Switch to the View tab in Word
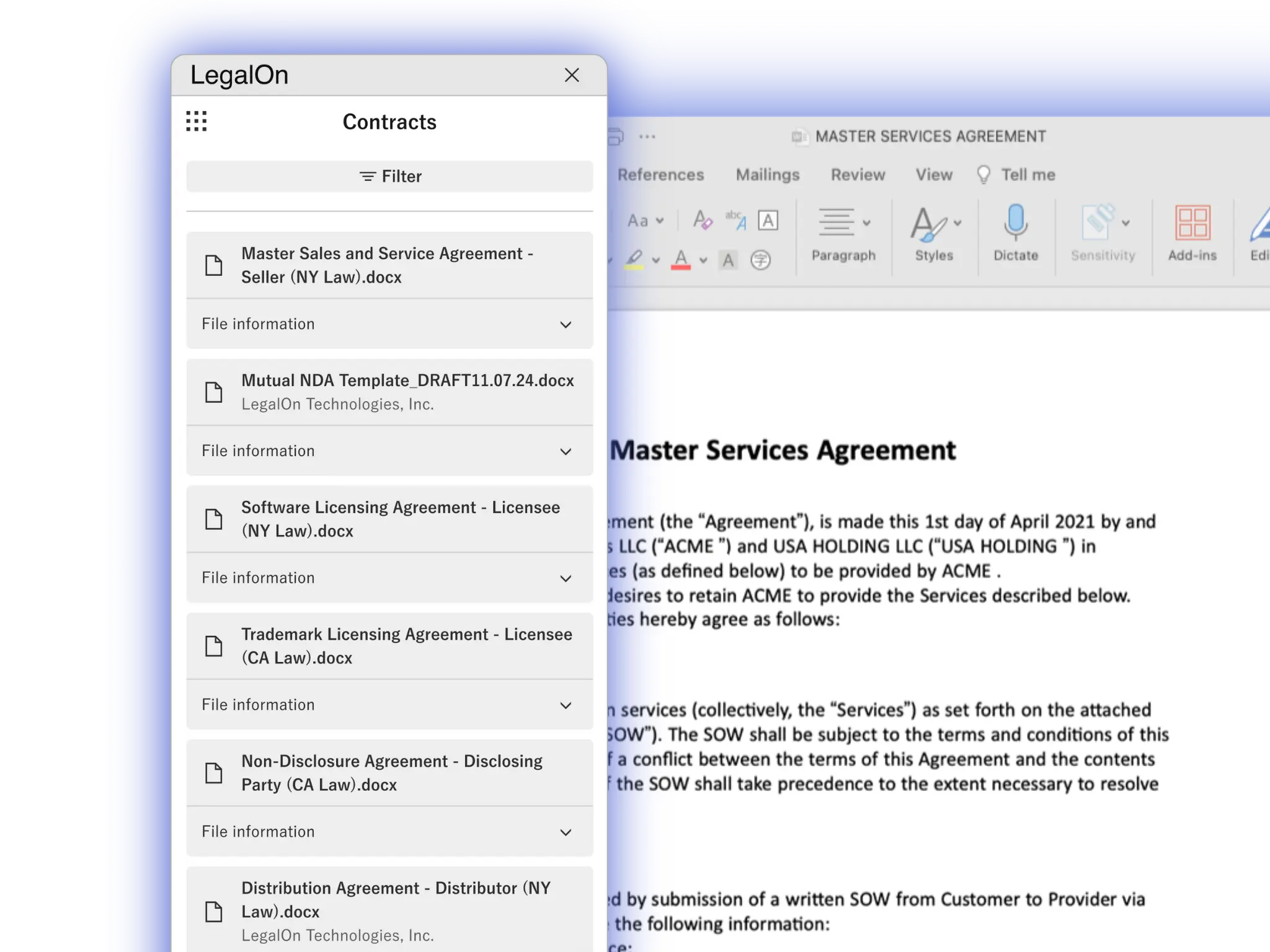This screenshot has height=952, width=1270. click(934, 175)
